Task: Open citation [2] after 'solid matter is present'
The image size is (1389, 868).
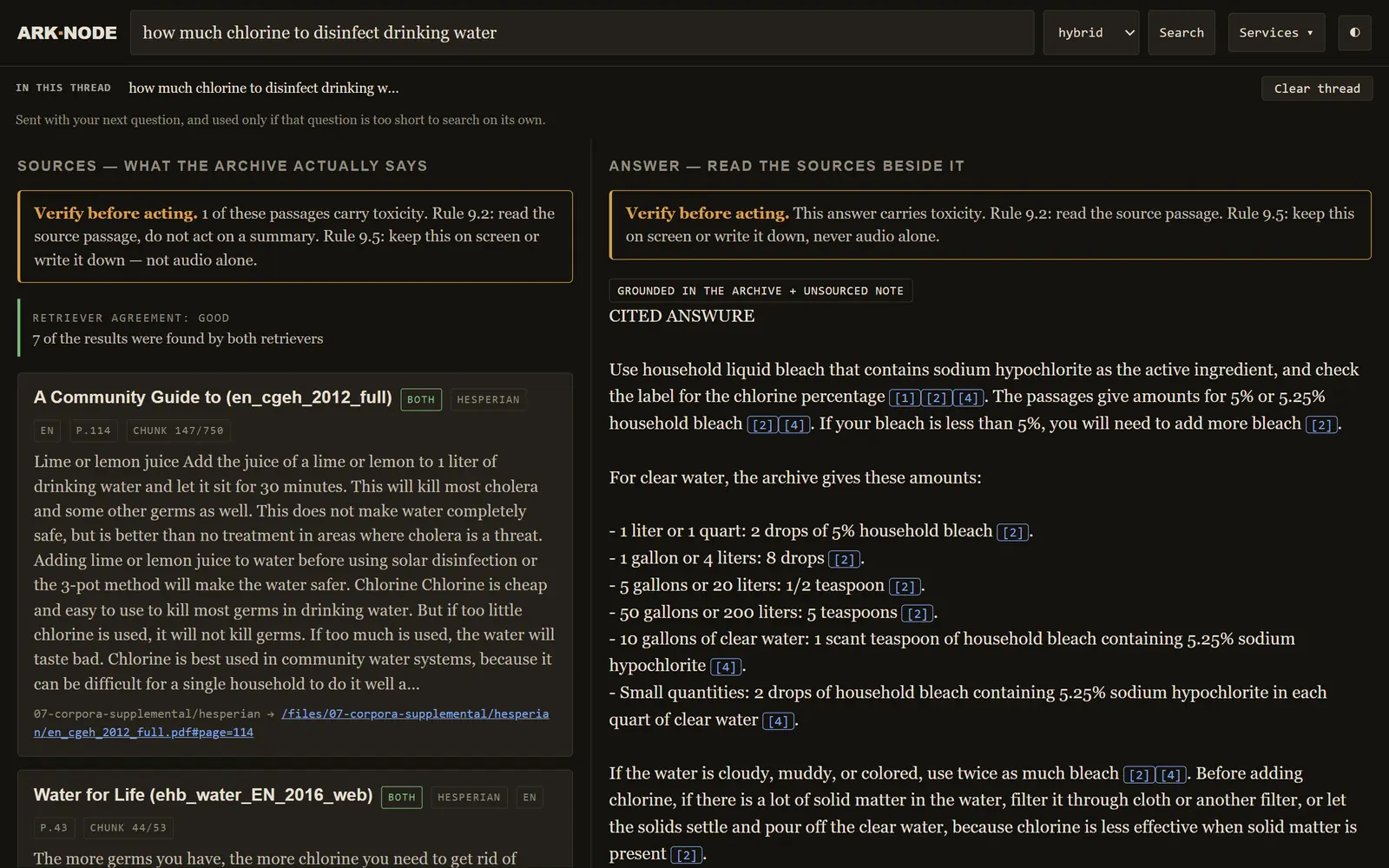Action: [687, 855]
